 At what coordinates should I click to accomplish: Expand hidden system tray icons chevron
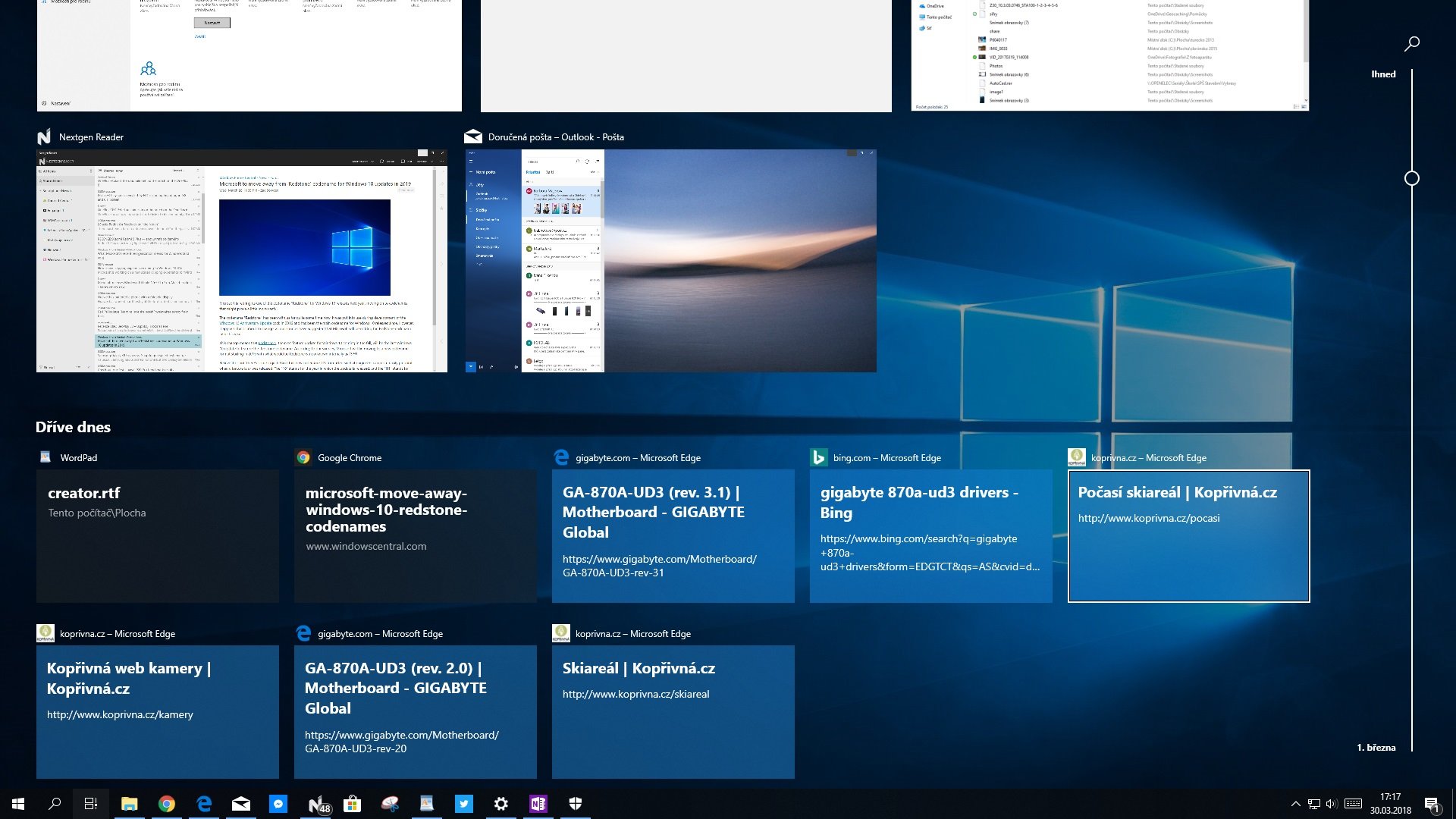click(1295, 804)
